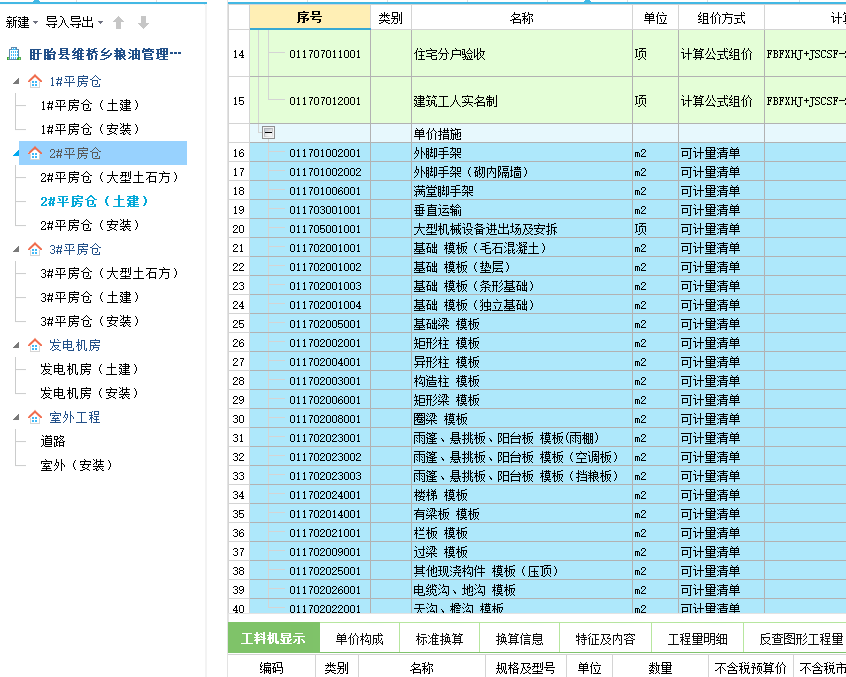Click the 电缆沟、地沟 模板 cell
Screen dimensions: 846x677
tap(522, 590)
